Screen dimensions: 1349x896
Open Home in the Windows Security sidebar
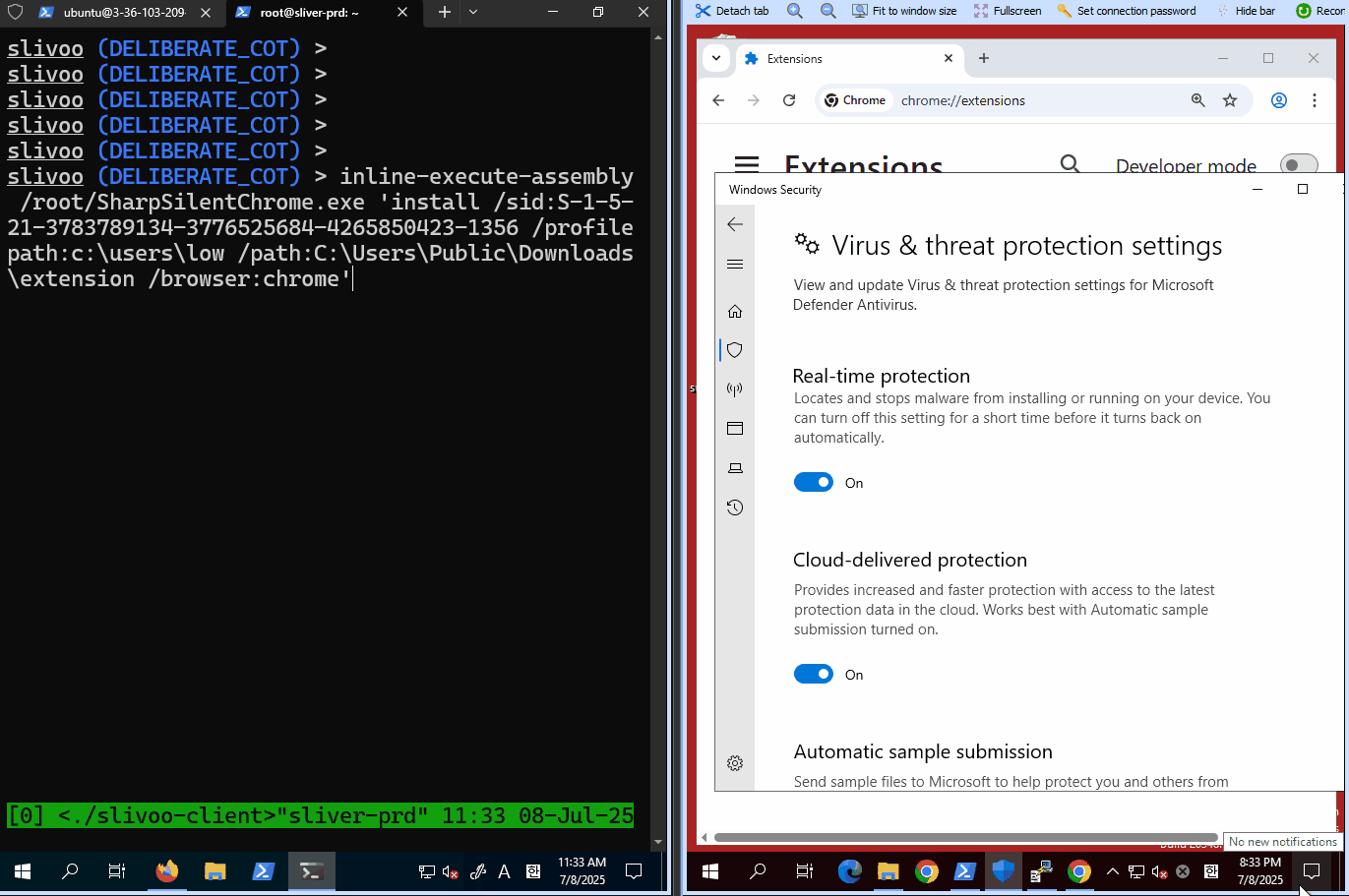(x=735, y=311)
